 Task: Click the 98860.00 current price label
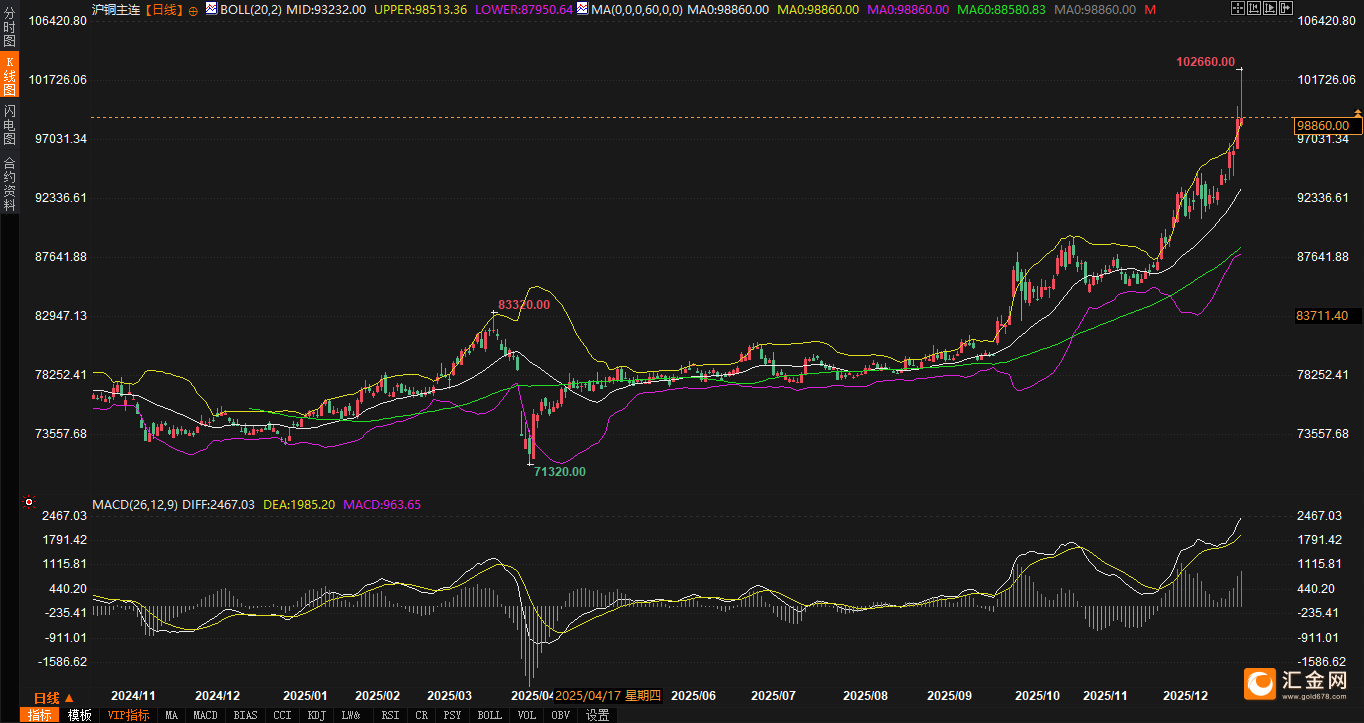tap(1328, 126)
